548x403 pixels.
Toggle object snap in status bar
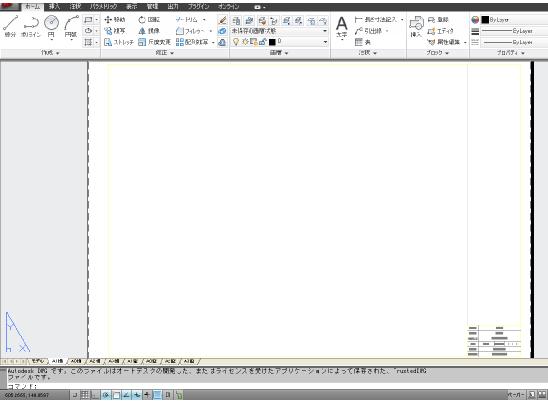point(116,395)
